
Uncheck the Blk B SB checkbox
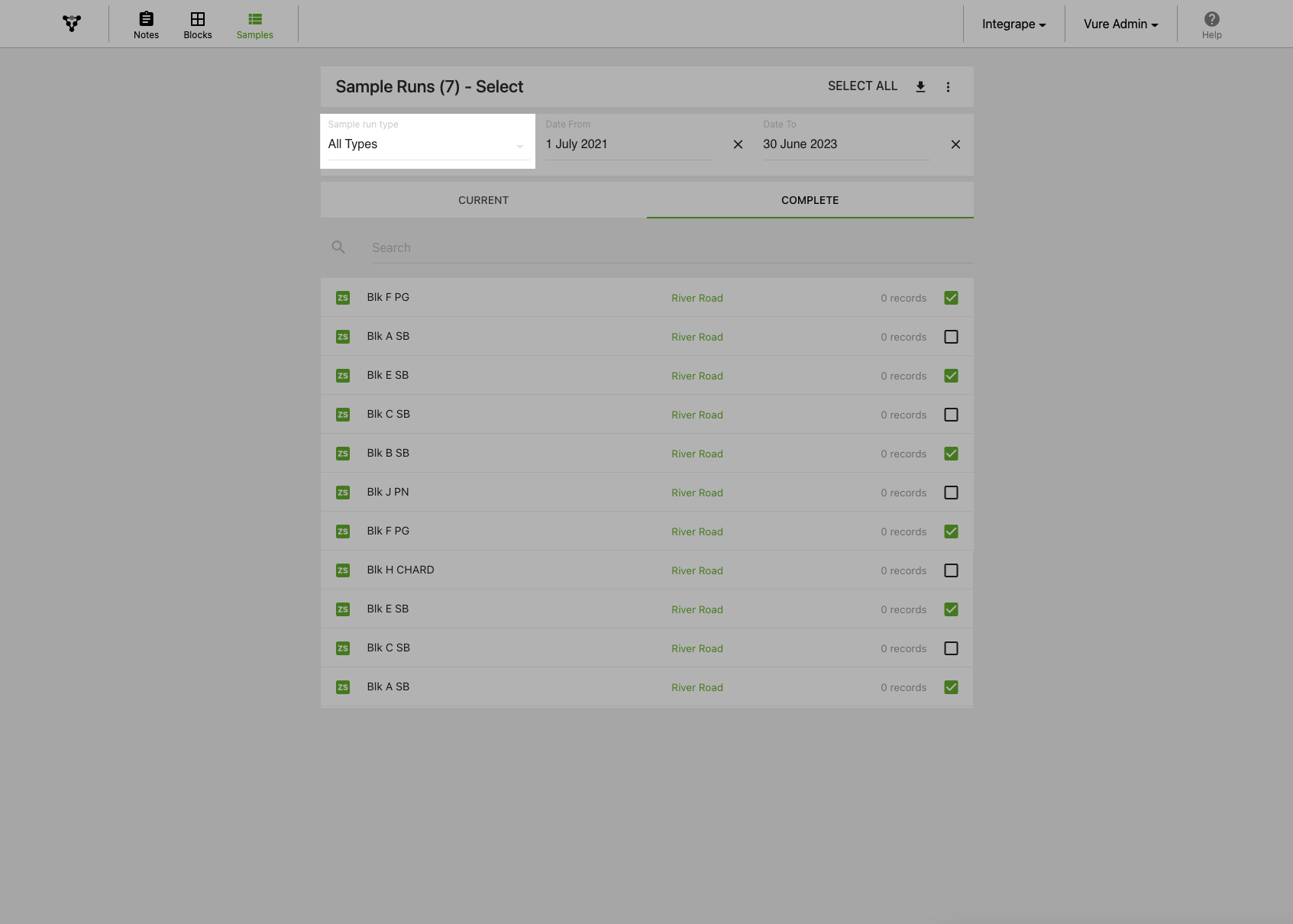click(951, 454)
